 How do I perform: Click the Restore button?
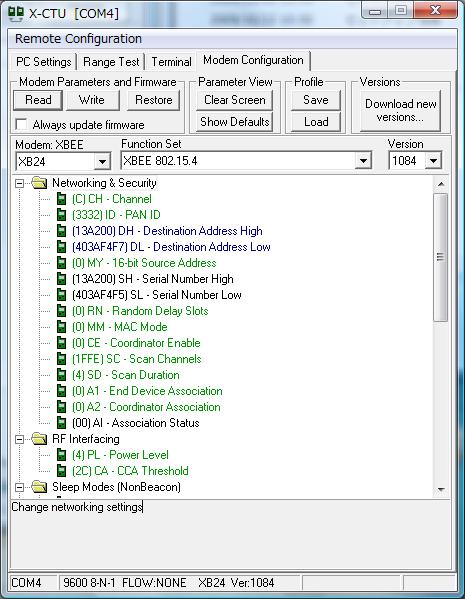154,100
